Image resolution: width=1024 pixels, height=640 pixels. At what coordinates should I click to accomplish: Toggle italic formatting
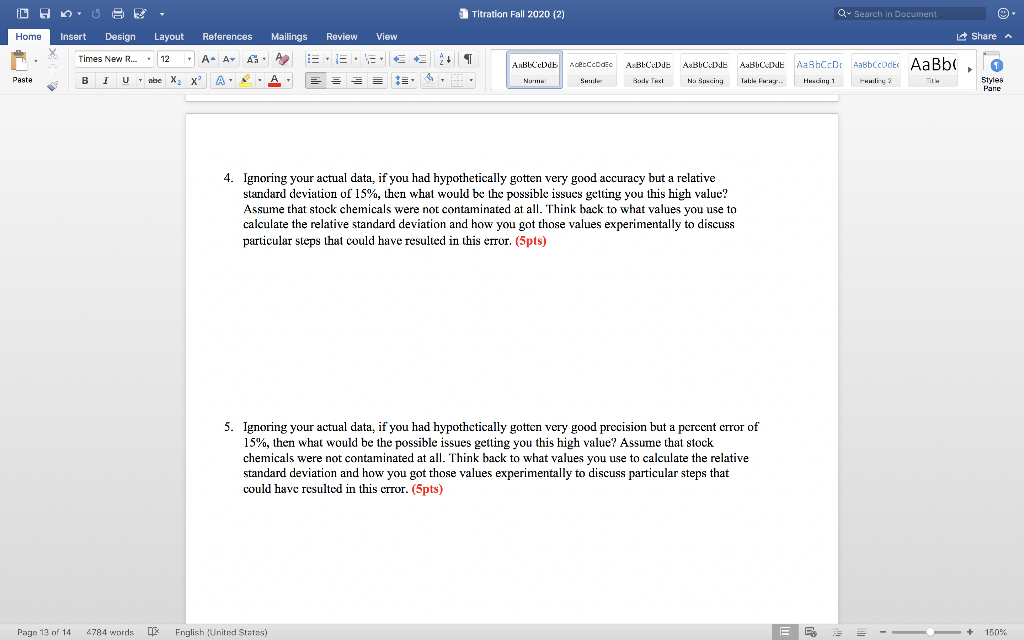click(x=105, y=80)
